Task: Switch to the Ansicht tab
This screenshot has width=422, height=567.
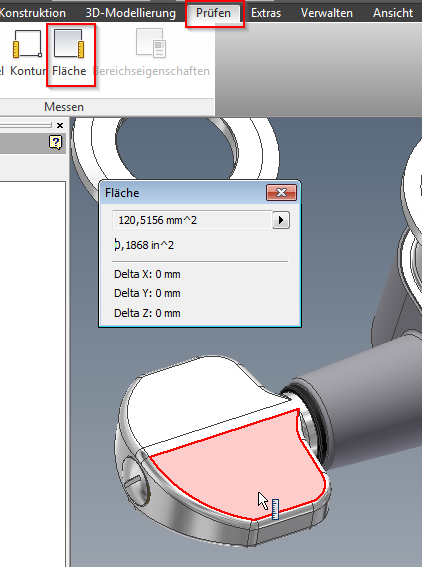Action: tap(393, 13)
